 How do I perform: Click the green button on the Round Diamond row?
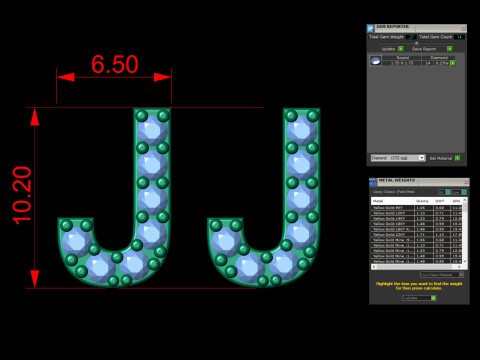[x=453, y=63]
